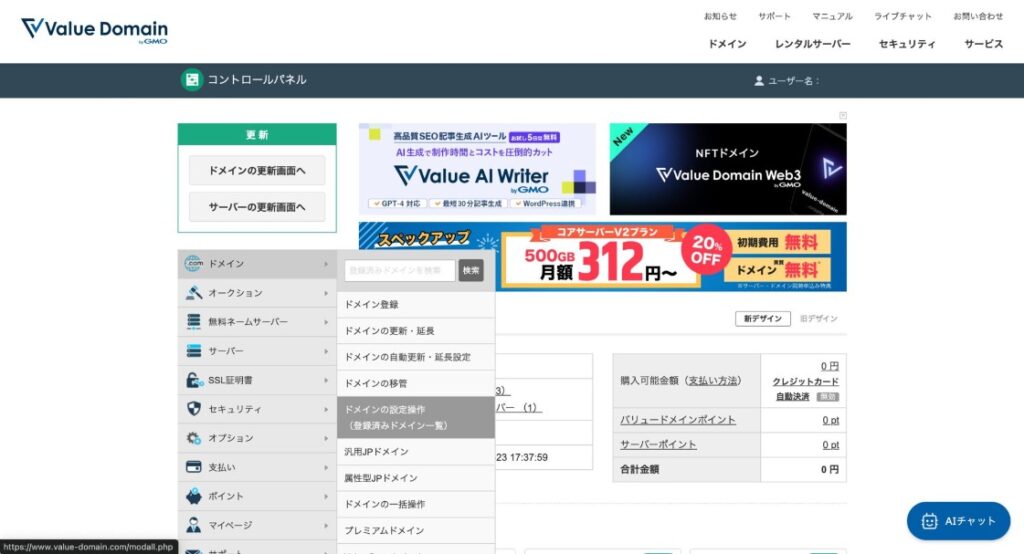Click the Value Domain logo
This screenshot has height=554, width=1024.
(x=95, y=30)
